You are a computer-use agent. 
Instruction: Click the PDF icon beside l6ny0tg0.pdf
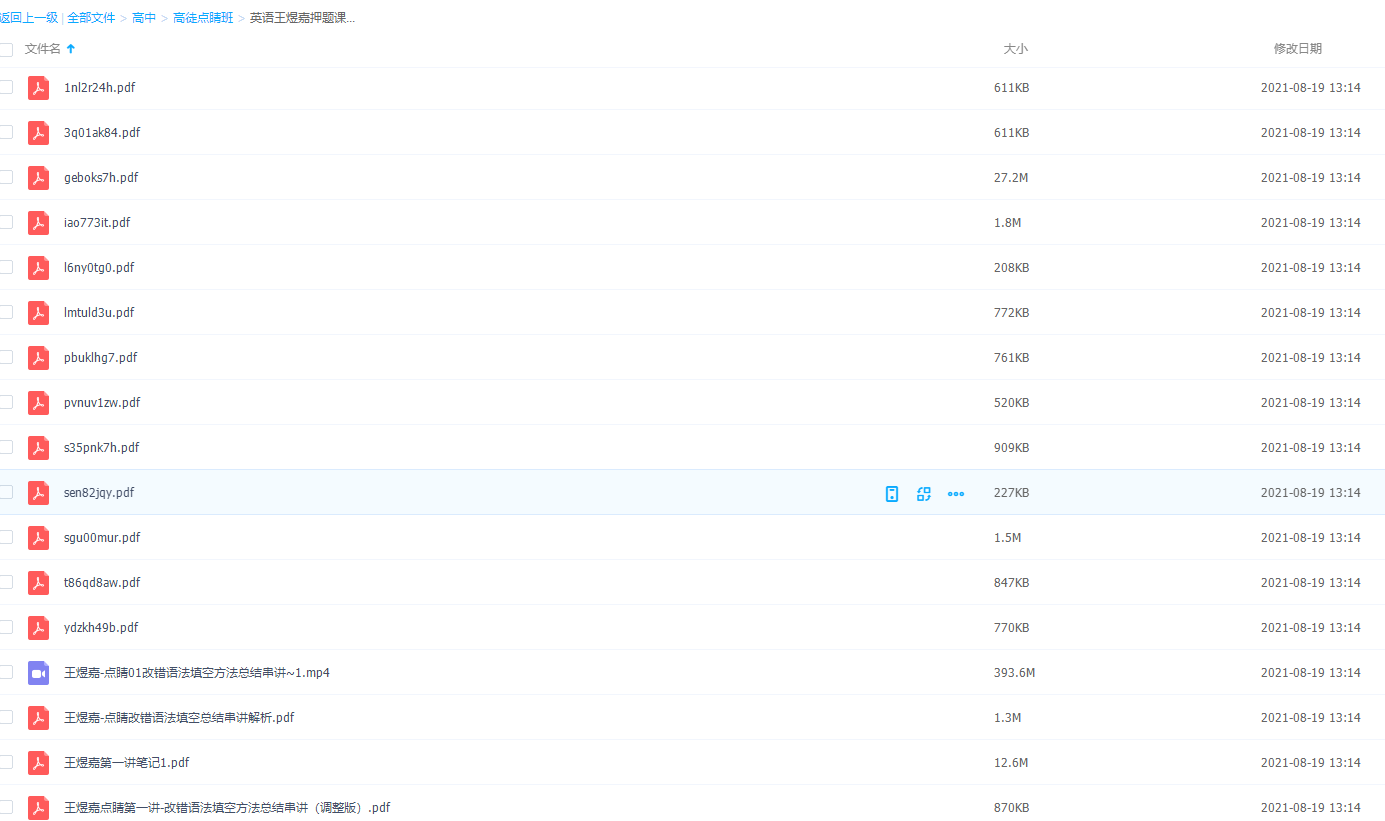pyautogui.click(x=38, y=268)
